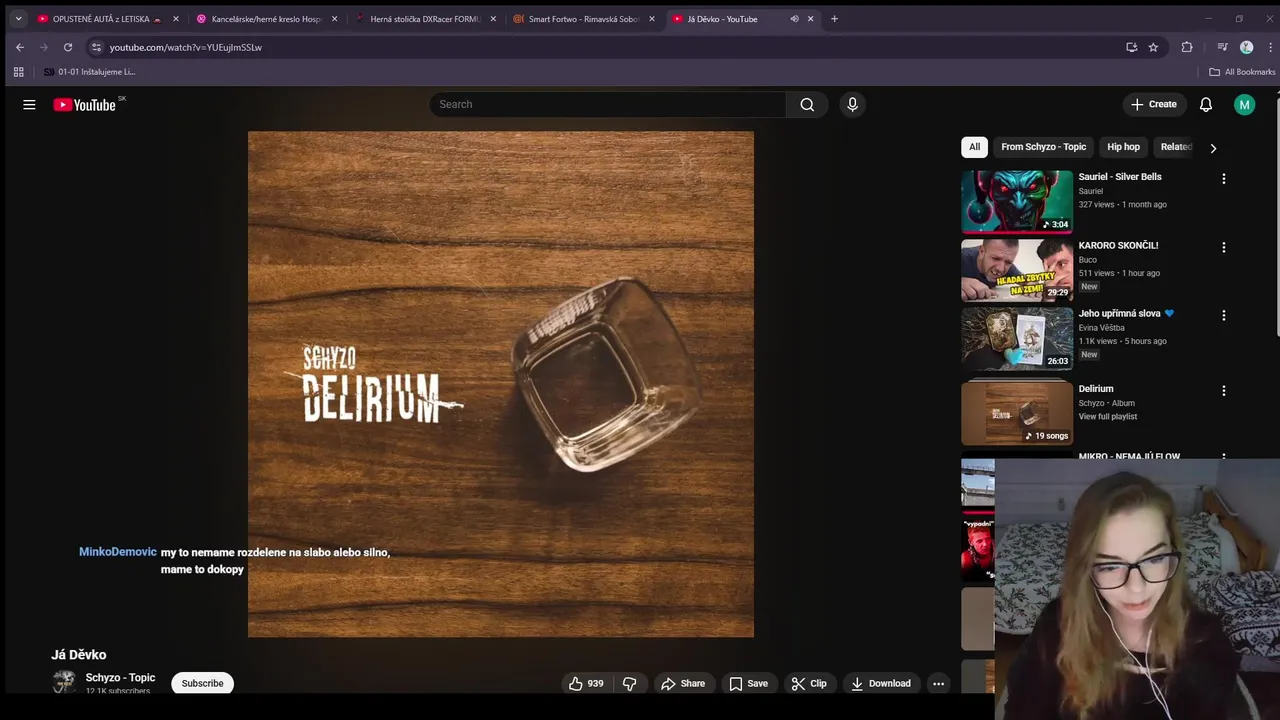Screen dimensions: 1280x720
Task: Open Chrome three-dot menu
Action: pos(1270,47)
